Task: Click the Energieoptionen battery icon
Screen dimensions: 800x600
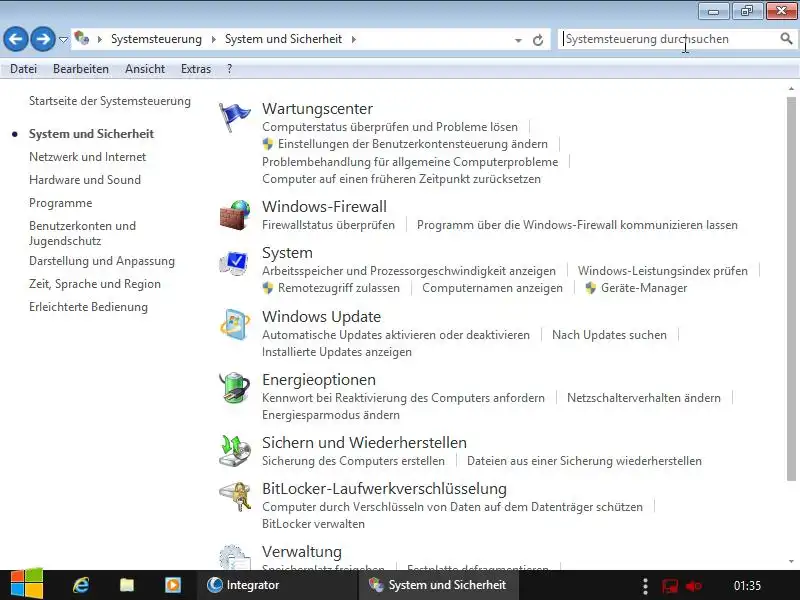Action: point(235,387)
